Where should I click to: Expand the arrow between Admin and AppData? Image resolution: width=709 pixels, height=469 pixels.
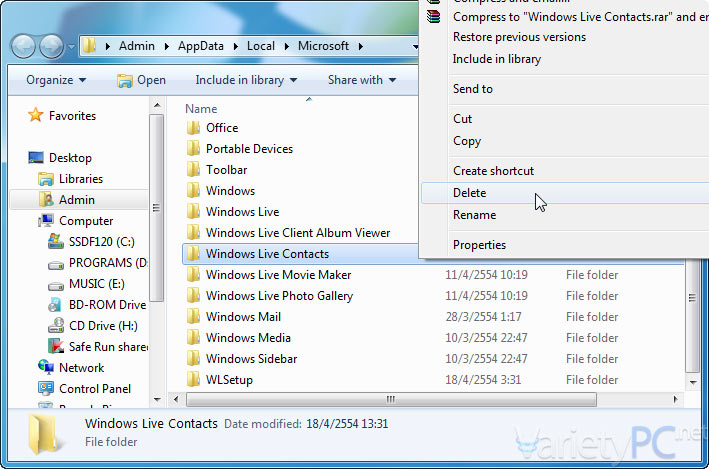click(167, 46)
